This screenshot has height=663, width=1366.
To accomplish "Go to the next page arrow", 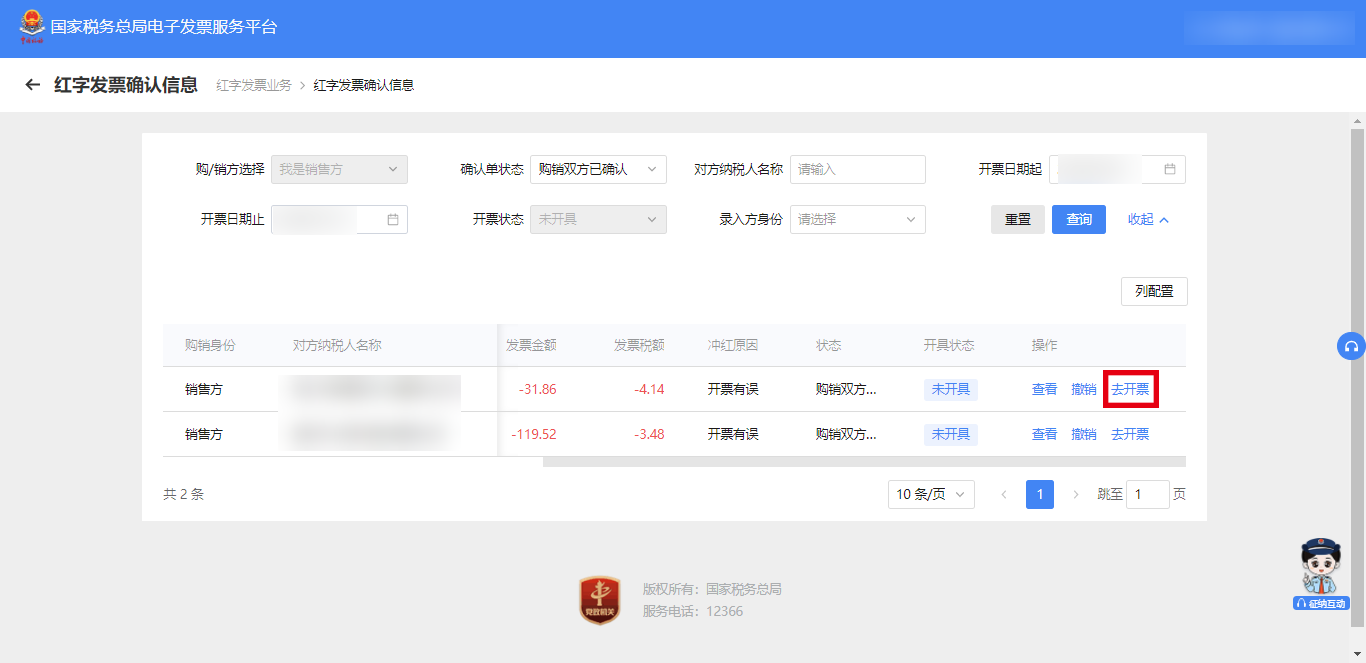I will [x=1076, y=494].
